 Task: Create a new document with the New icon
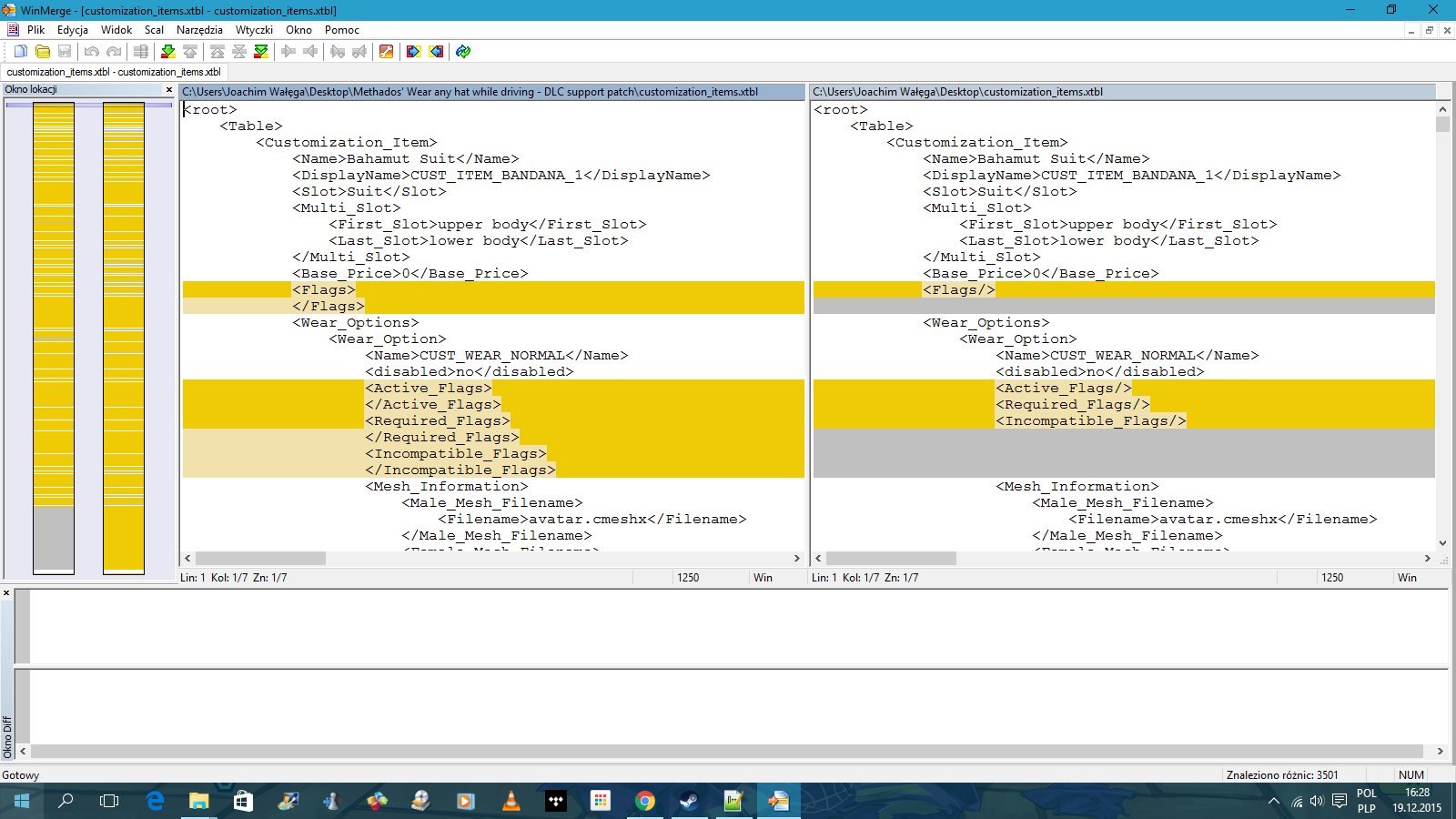20,52
